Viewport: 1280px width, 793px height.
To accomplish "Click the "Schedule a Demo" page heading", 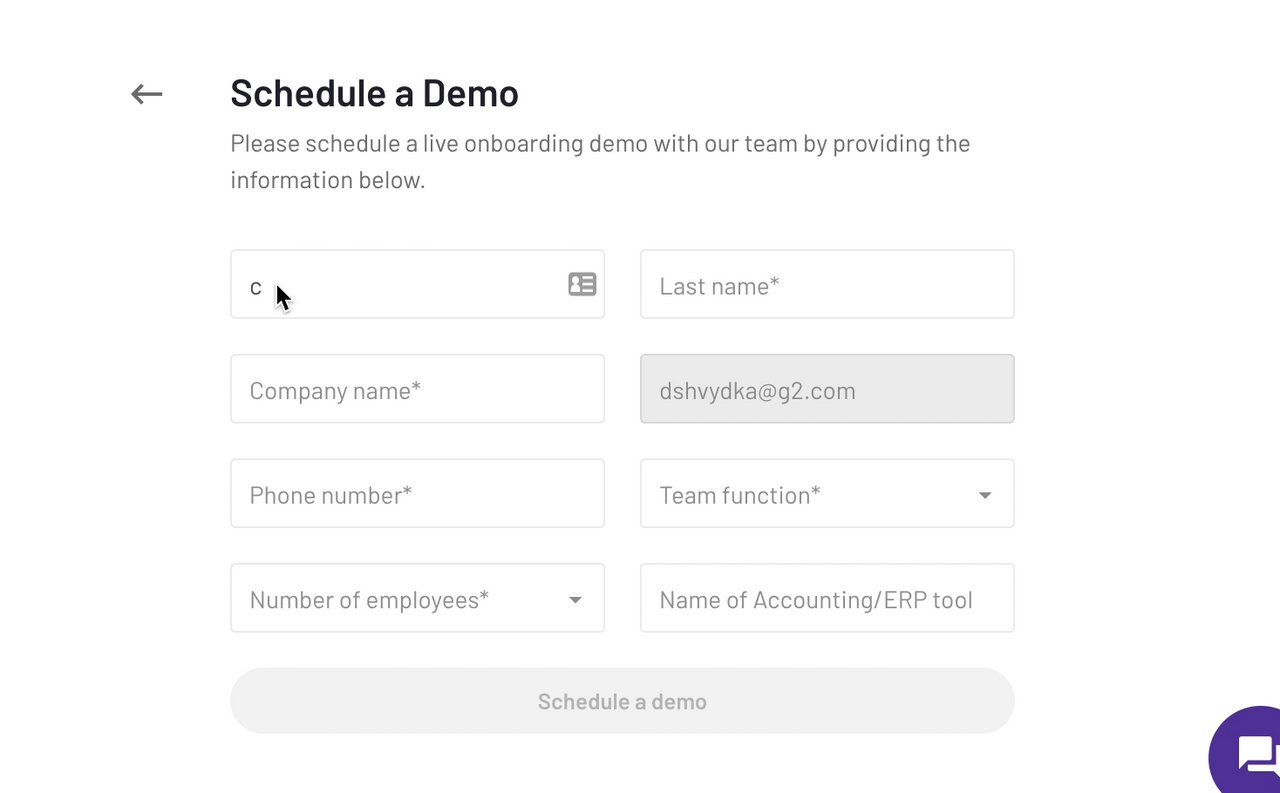I will click(374, 93).
